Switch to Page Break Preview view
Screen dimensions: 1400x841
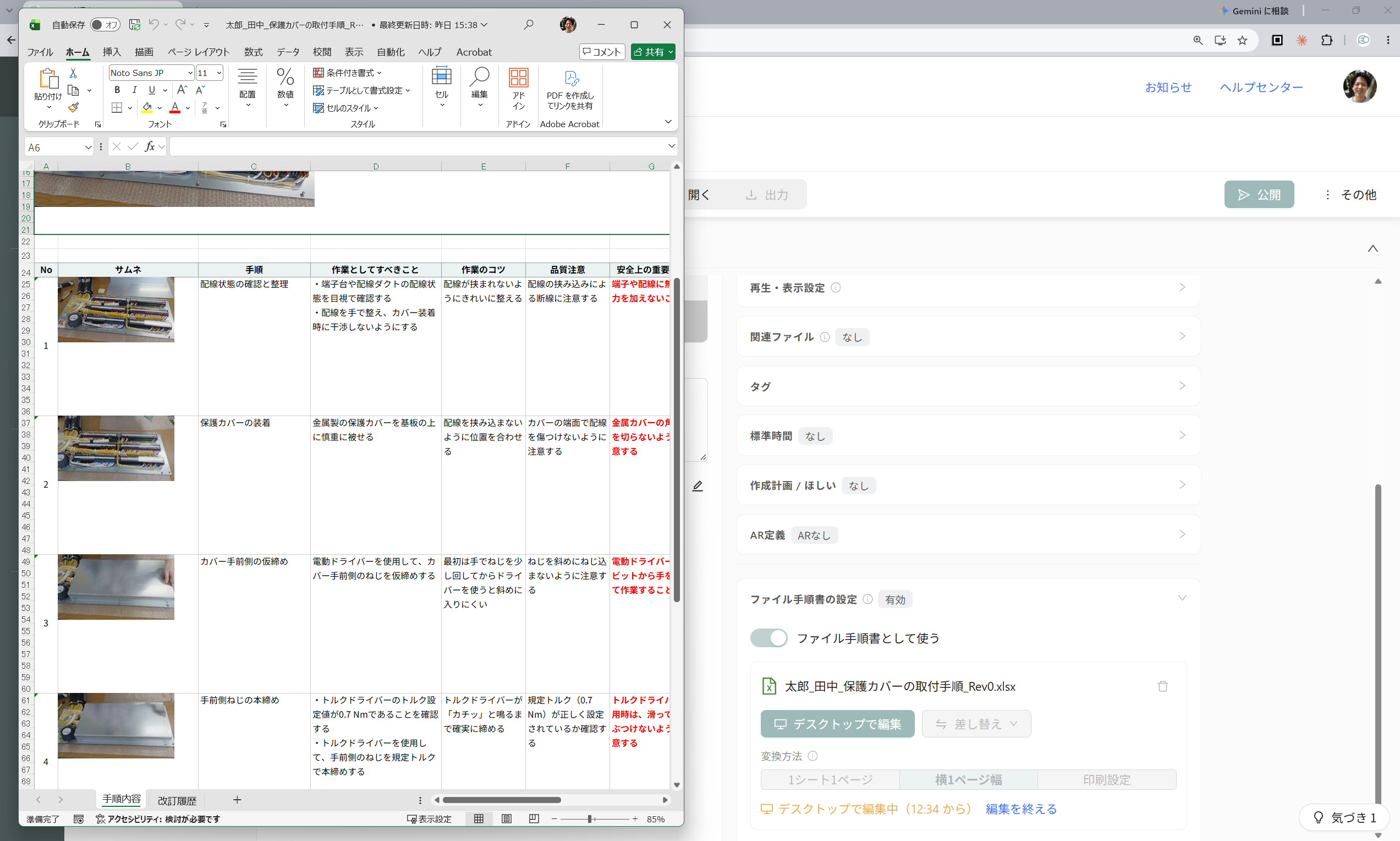point(534,819)
